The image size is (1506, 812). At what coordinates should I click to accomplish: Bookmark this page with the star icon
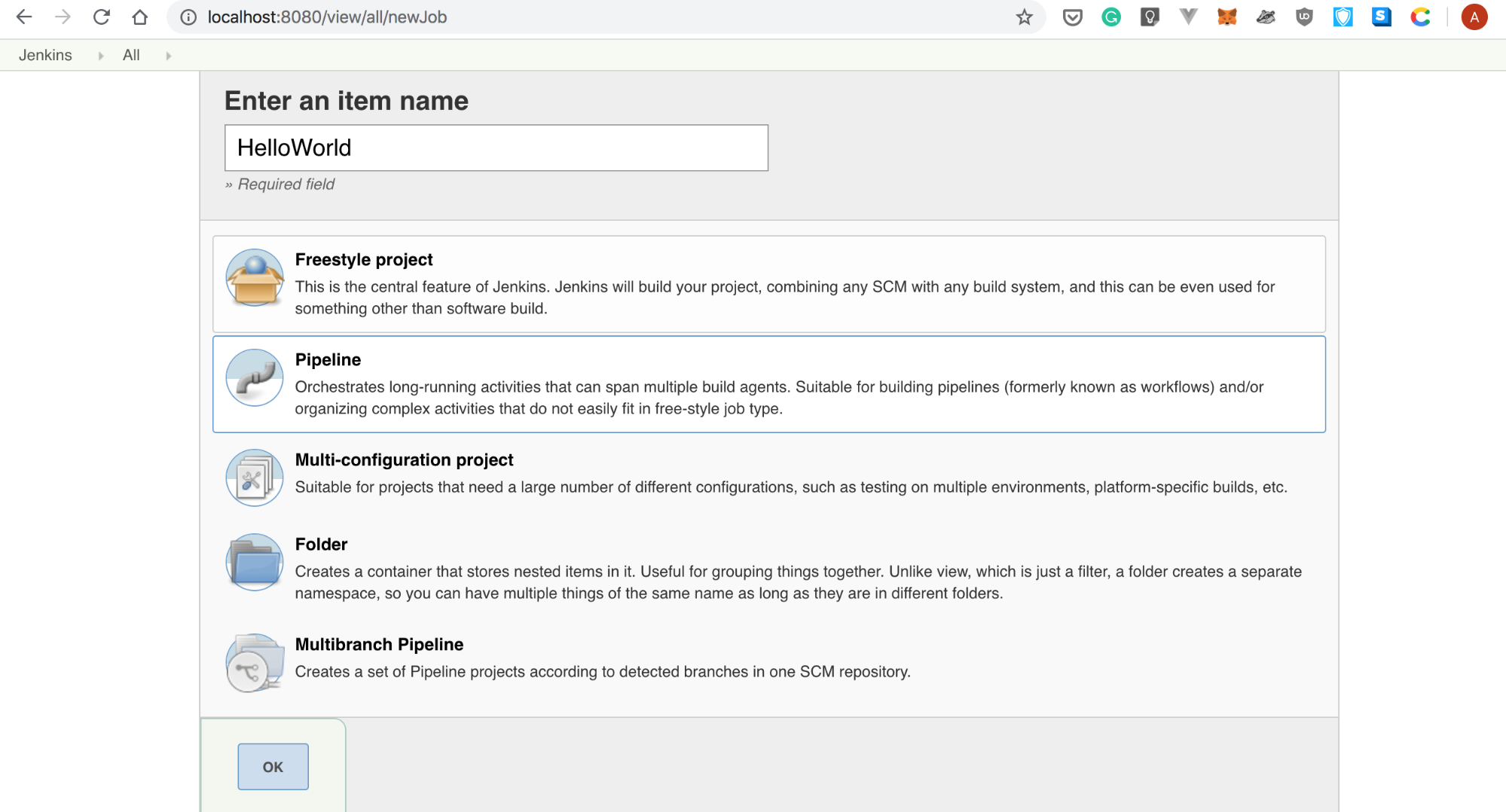1024,17
